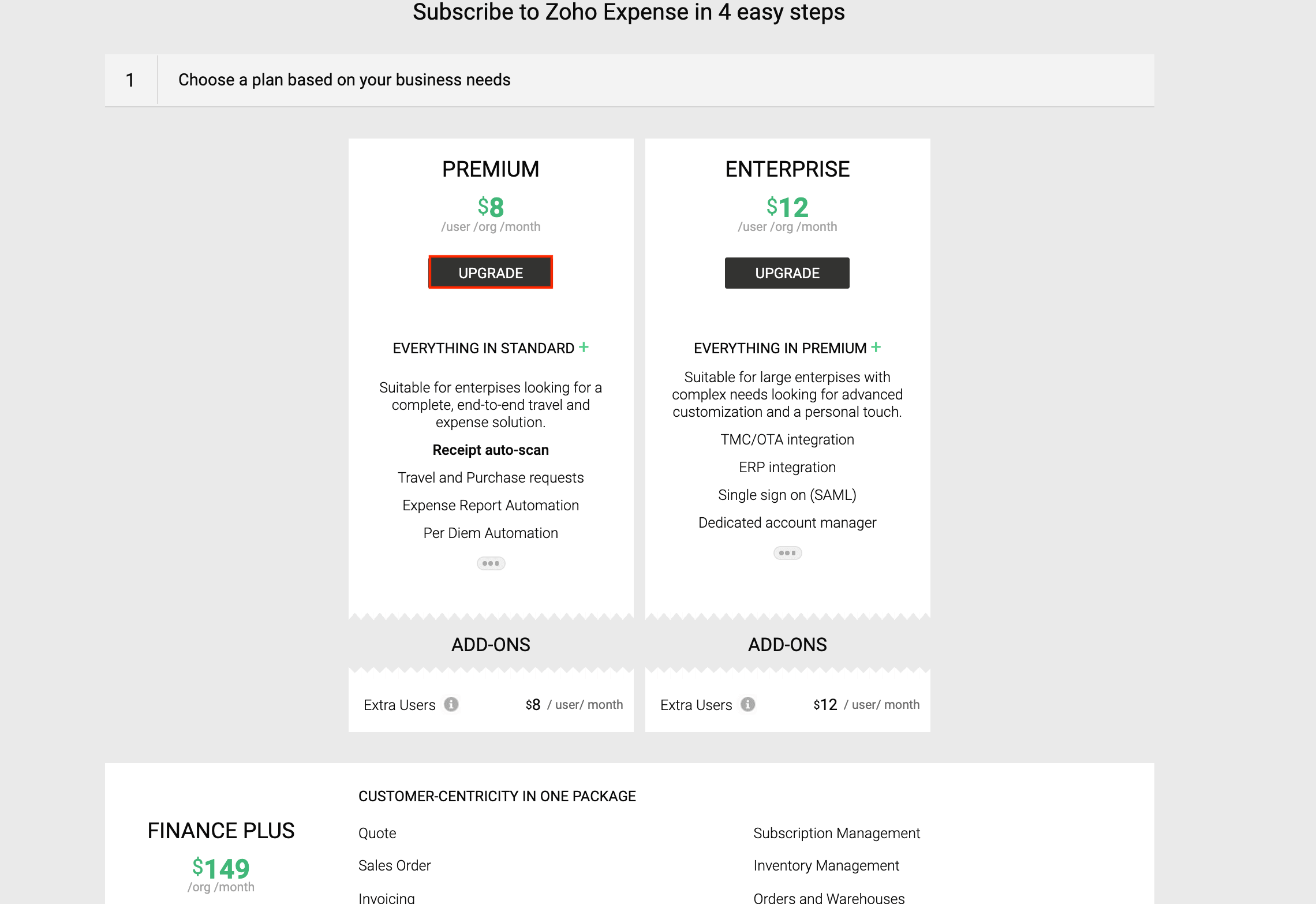Click the green plus after EVERYTHING IN STANDARD
This screenshot has height=904, width=1316.
(584, 347)
